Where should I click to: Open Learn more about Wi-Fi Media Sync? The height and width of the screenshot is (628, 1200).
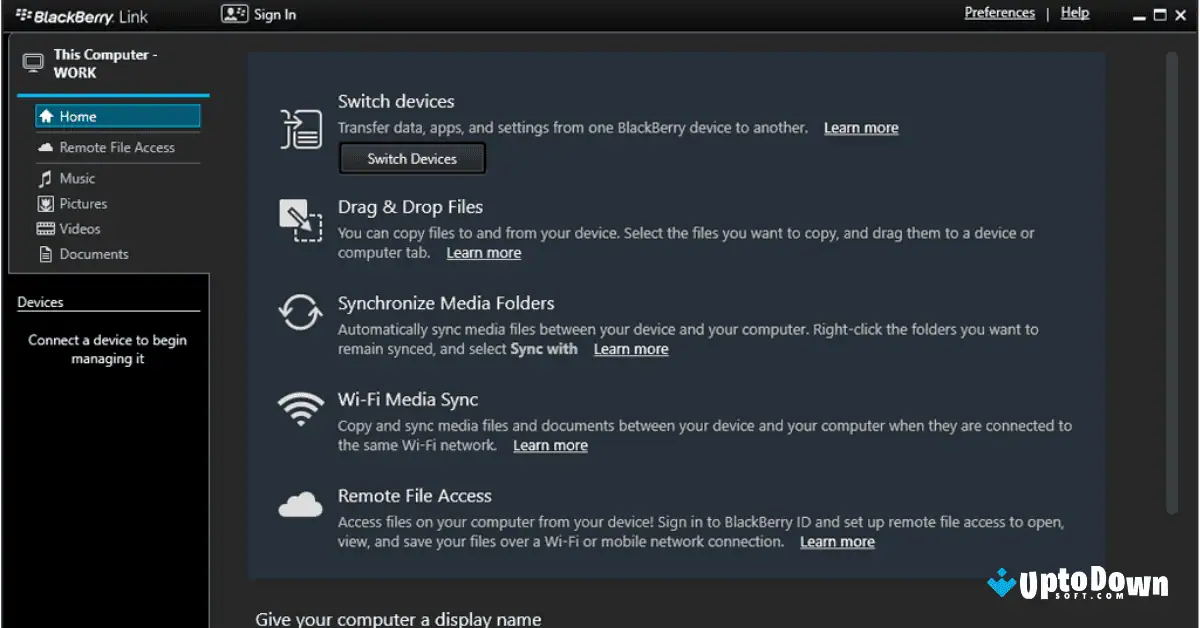coord(550,445)
